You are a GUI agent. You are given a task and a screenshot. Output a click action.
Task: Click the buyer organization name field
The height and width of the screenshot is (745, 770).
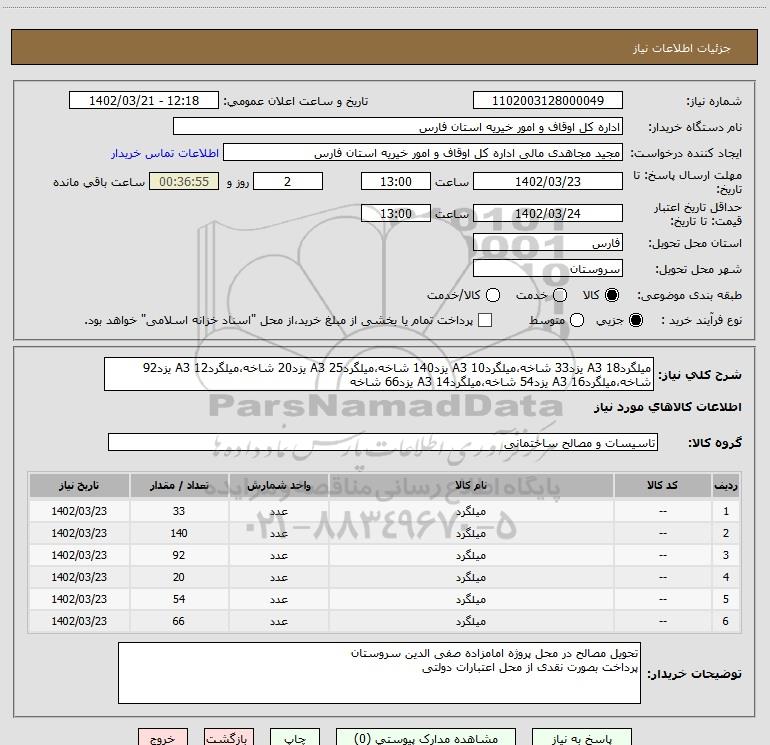tap(398, 127)
